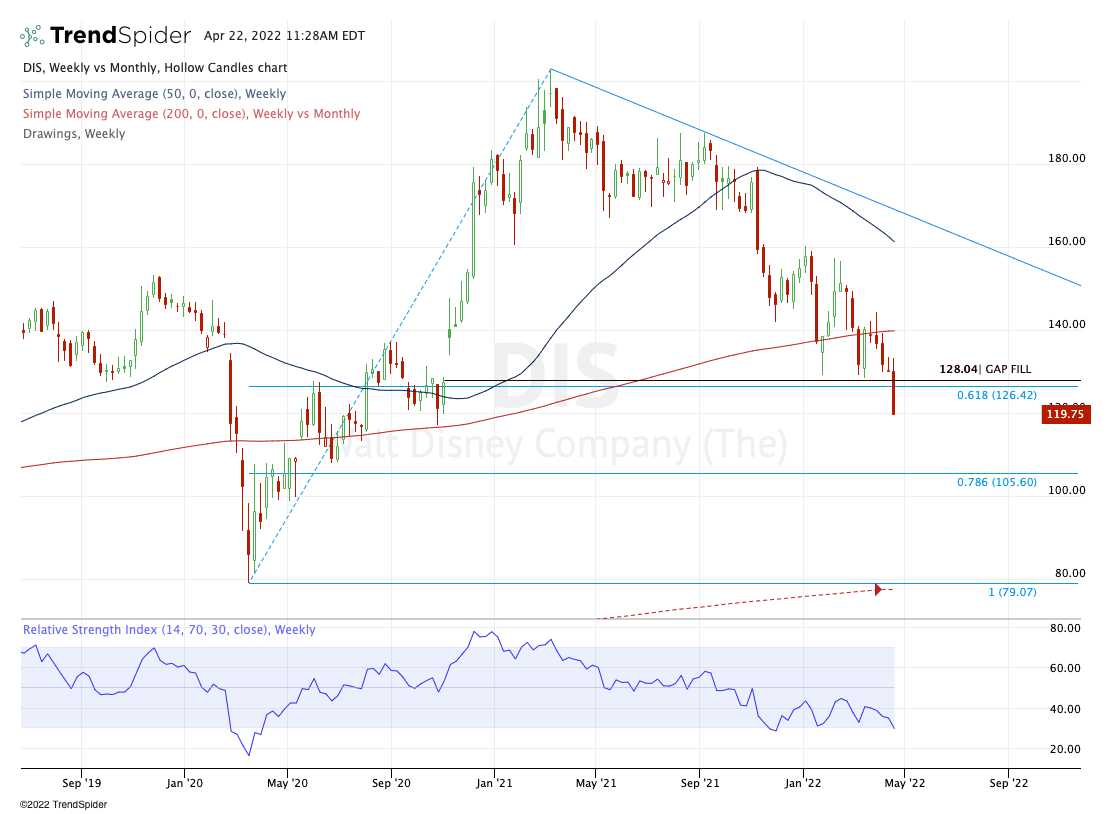Click the RSI 20.00 axis label
The height and width of the screenshot is (814, 1111).
[x=1065, y=749]
